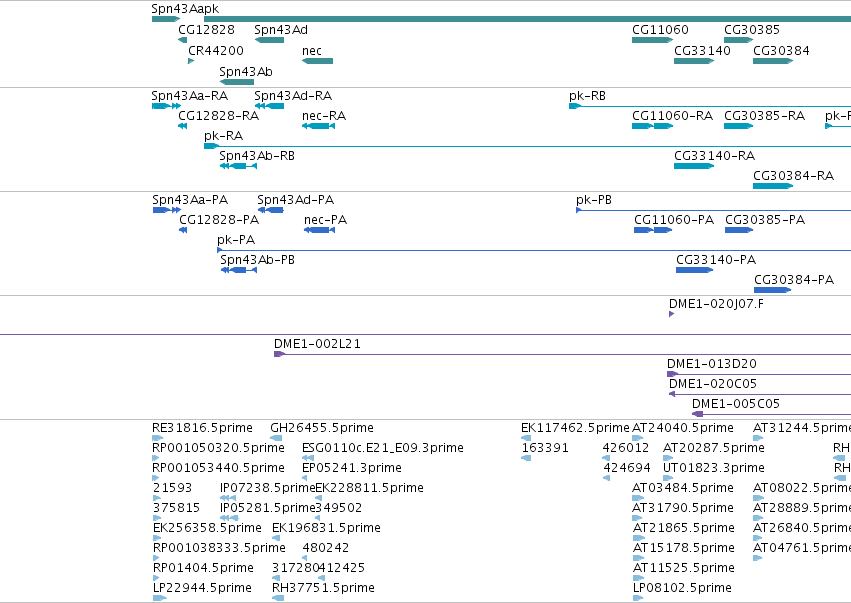Click the pk-PA protein label
The image size is (851, 603).
click(236, 240)
